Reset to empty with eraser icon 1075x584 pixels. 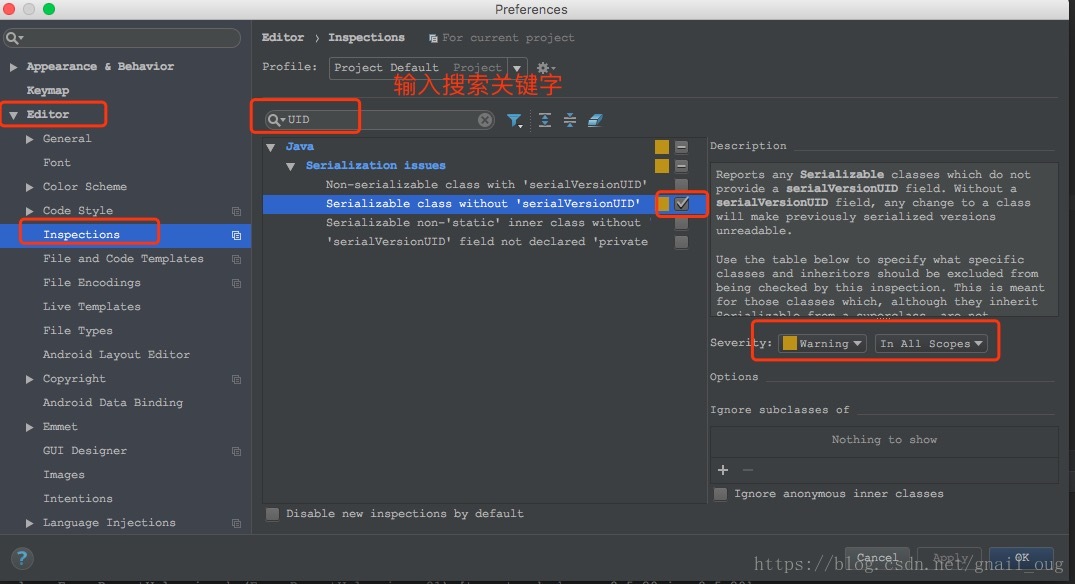click(594, 120)
